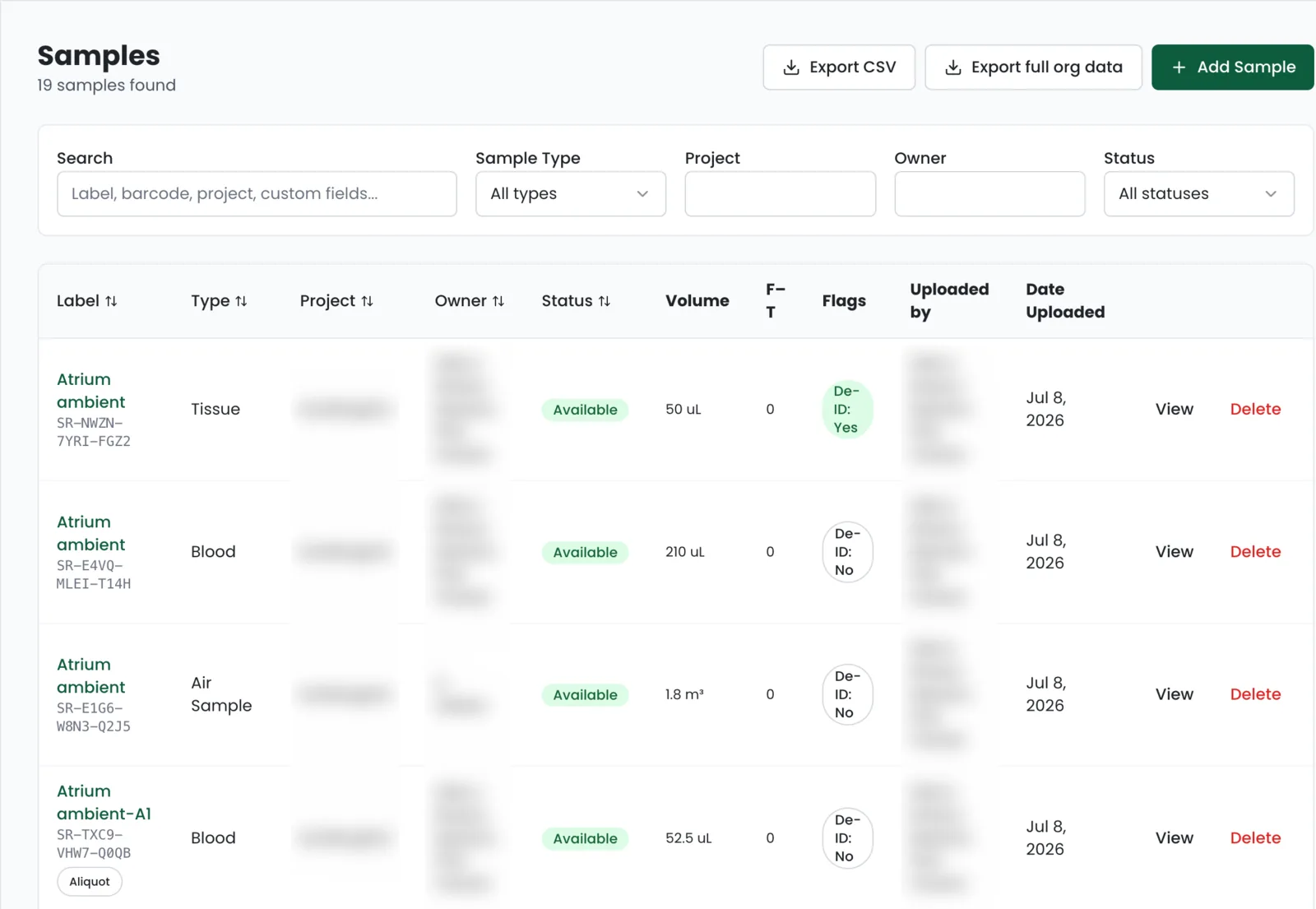Click the Project filter field
This screenshot has width=1316, height=909.
tap(780, 194)
